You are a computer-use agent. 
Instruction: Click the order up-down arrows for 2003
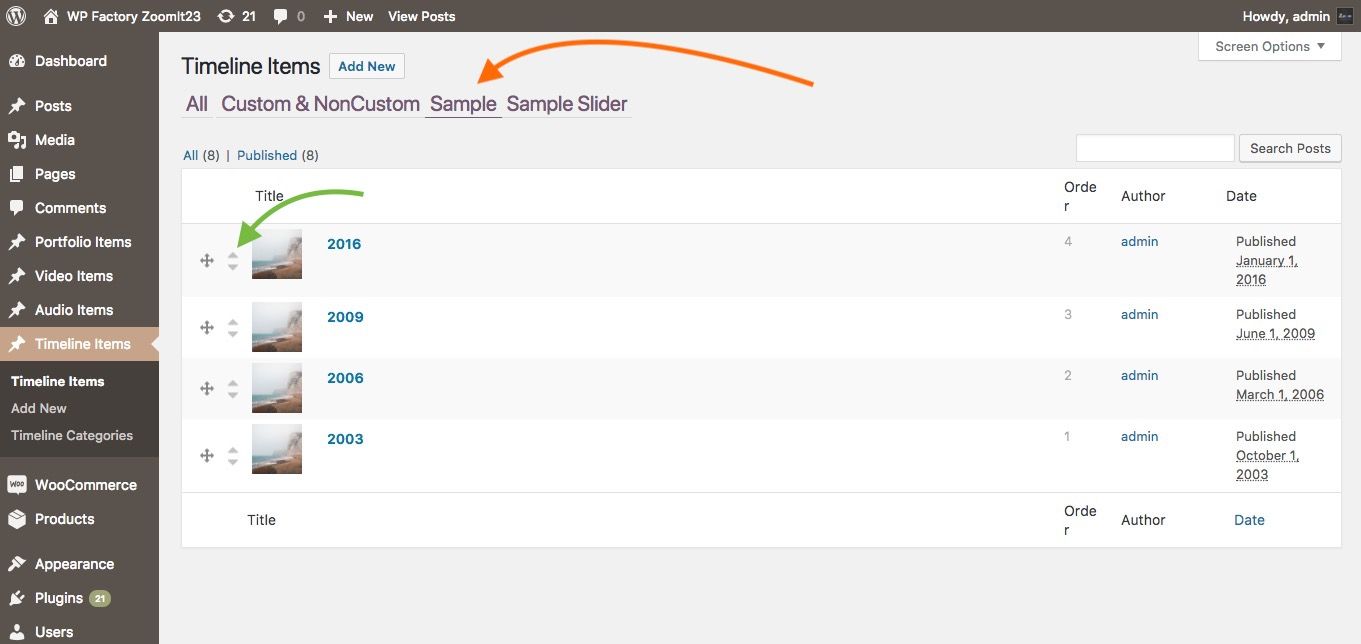point(233,456)
